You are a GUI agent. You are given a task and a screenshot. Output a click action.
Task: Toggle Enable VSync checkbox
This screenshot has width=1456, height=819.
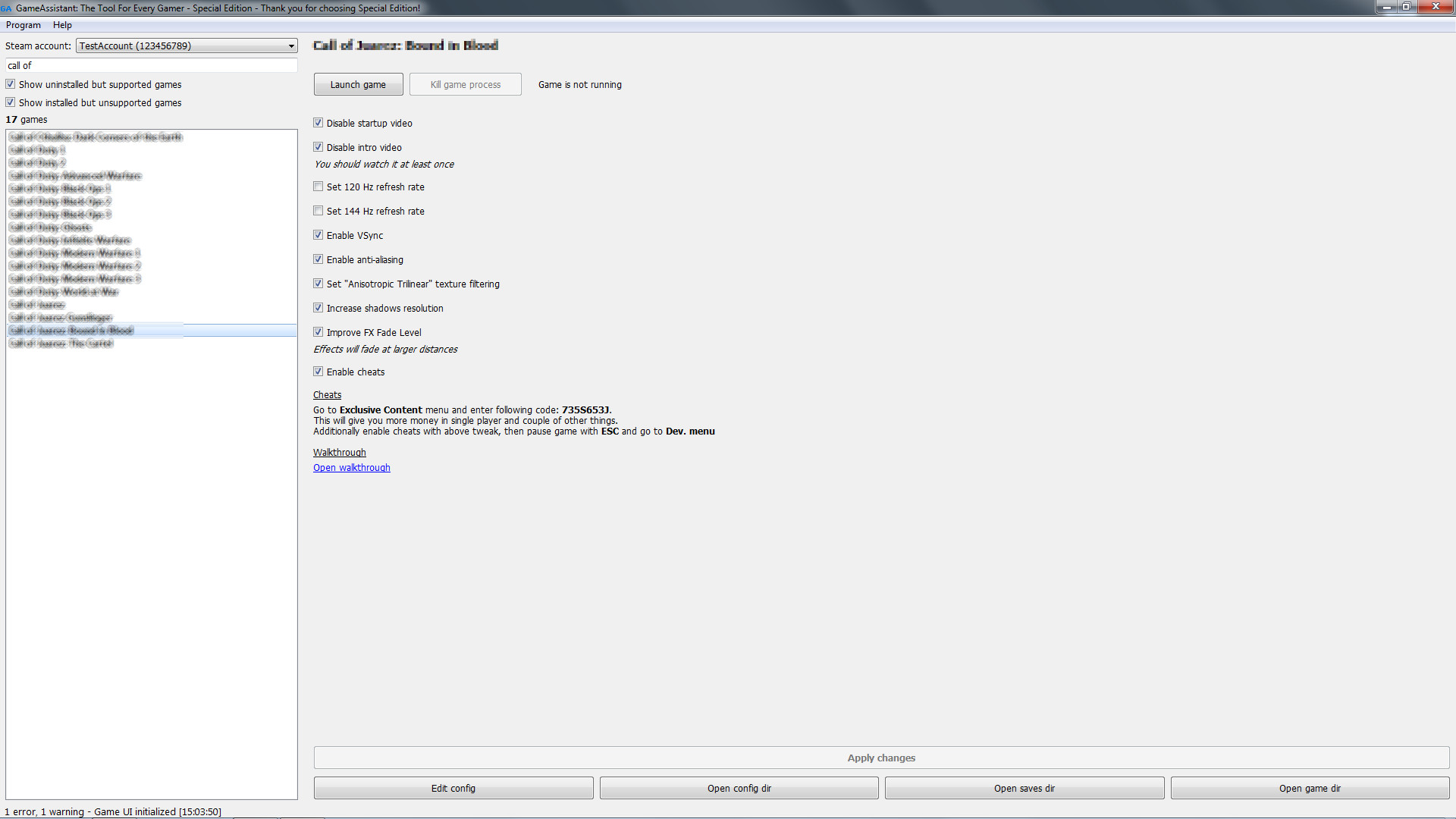[318, 235]
